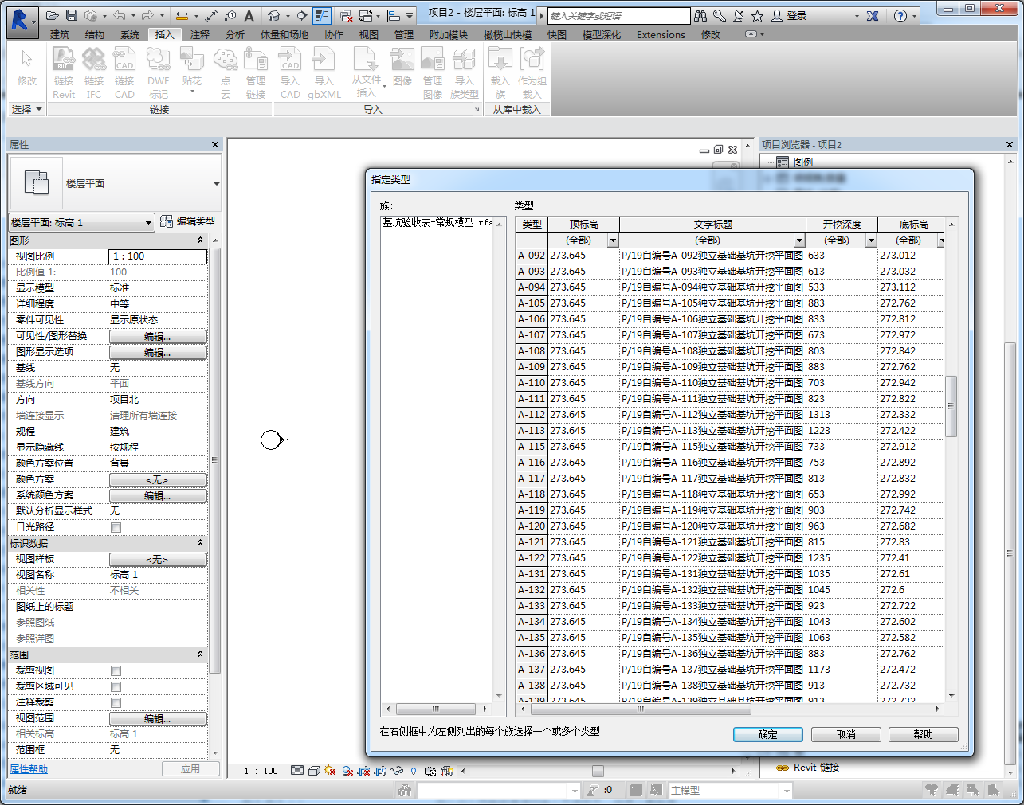The image size is (1024, 805).
Task: Click the horizontal scrollbar under family list
Action: pos(435,708)
